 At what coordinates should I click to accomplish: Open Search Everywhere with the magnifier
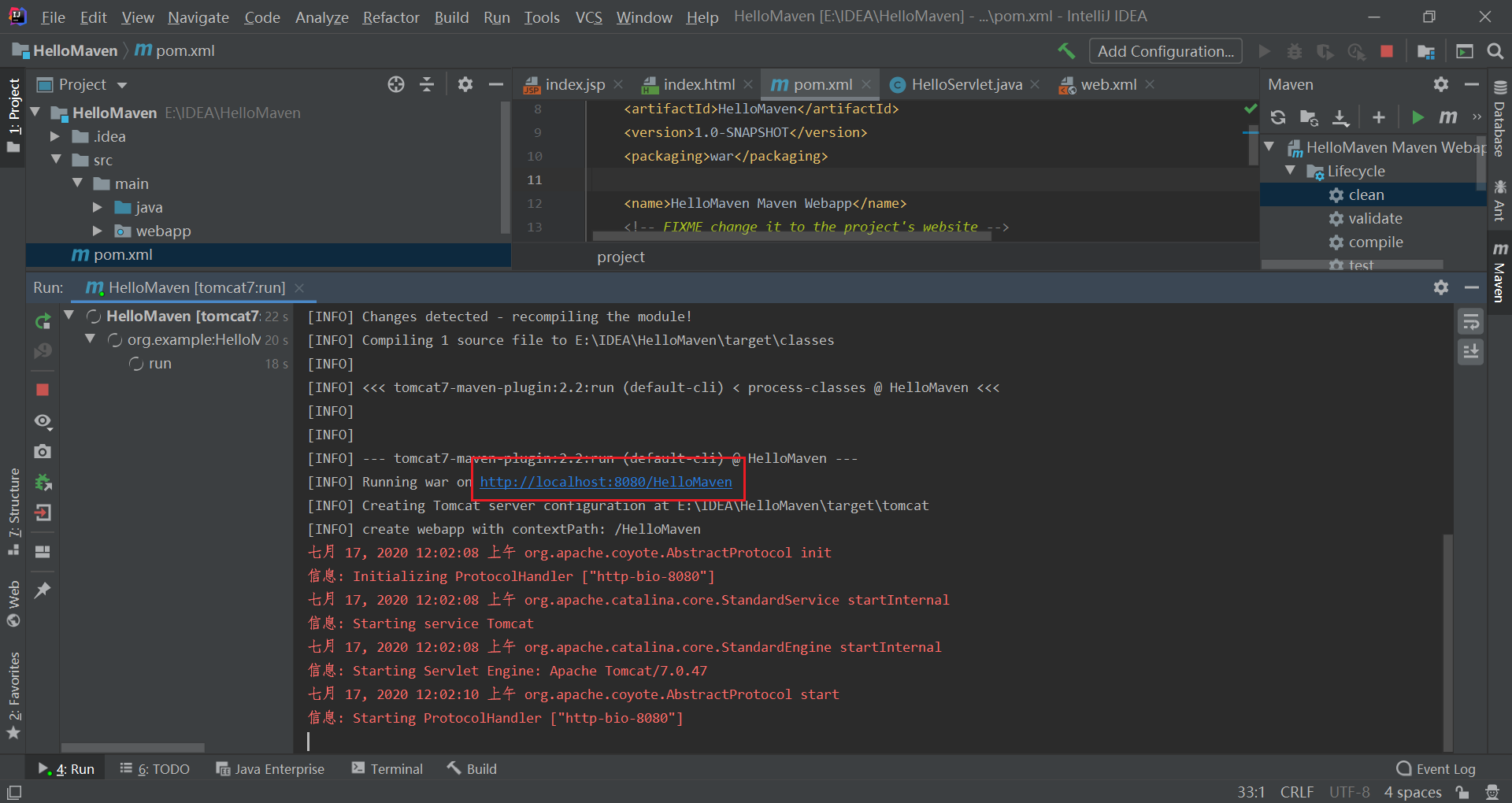click(1495, 50)
